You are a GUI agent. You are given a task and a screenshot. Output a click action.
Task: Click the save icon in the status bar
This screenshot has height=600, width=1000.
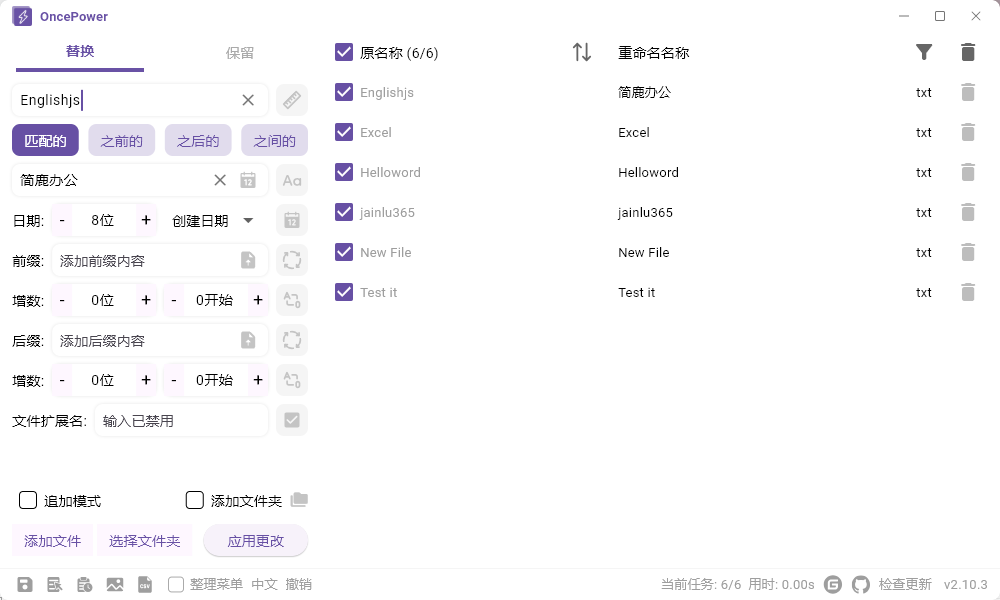tap(25, 584)
